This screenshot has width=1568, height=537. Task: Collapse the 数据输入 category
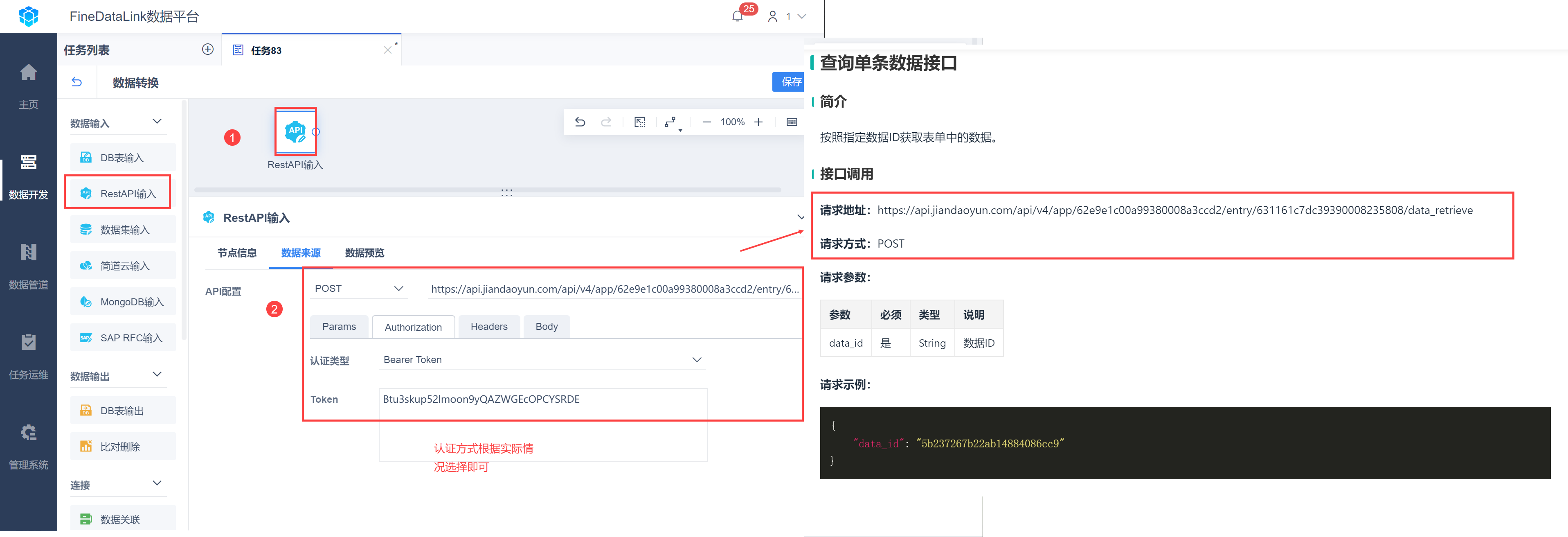156,122
